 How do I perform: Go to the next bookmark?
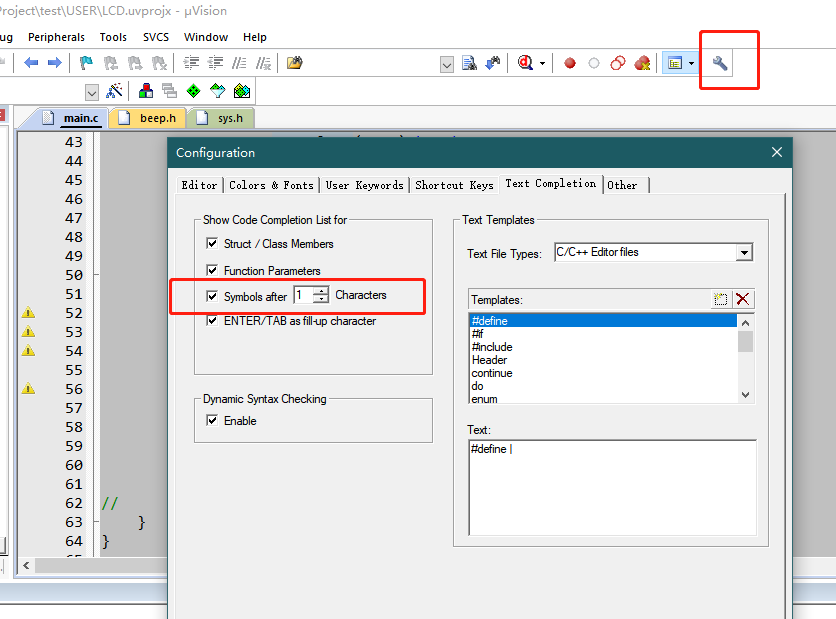[x=135, y=63]
